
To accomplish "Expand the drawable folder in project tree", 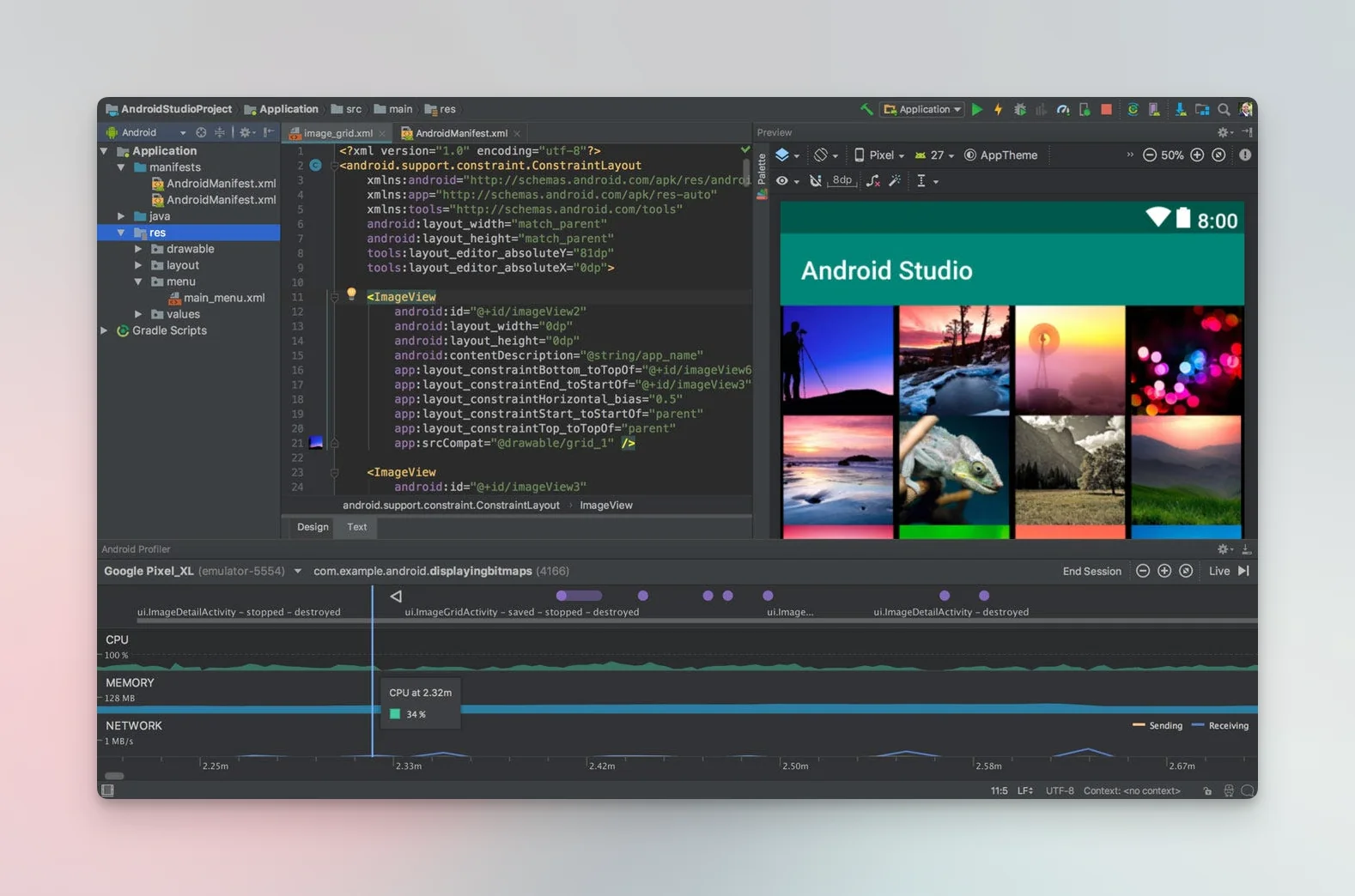I will [138, 249].
